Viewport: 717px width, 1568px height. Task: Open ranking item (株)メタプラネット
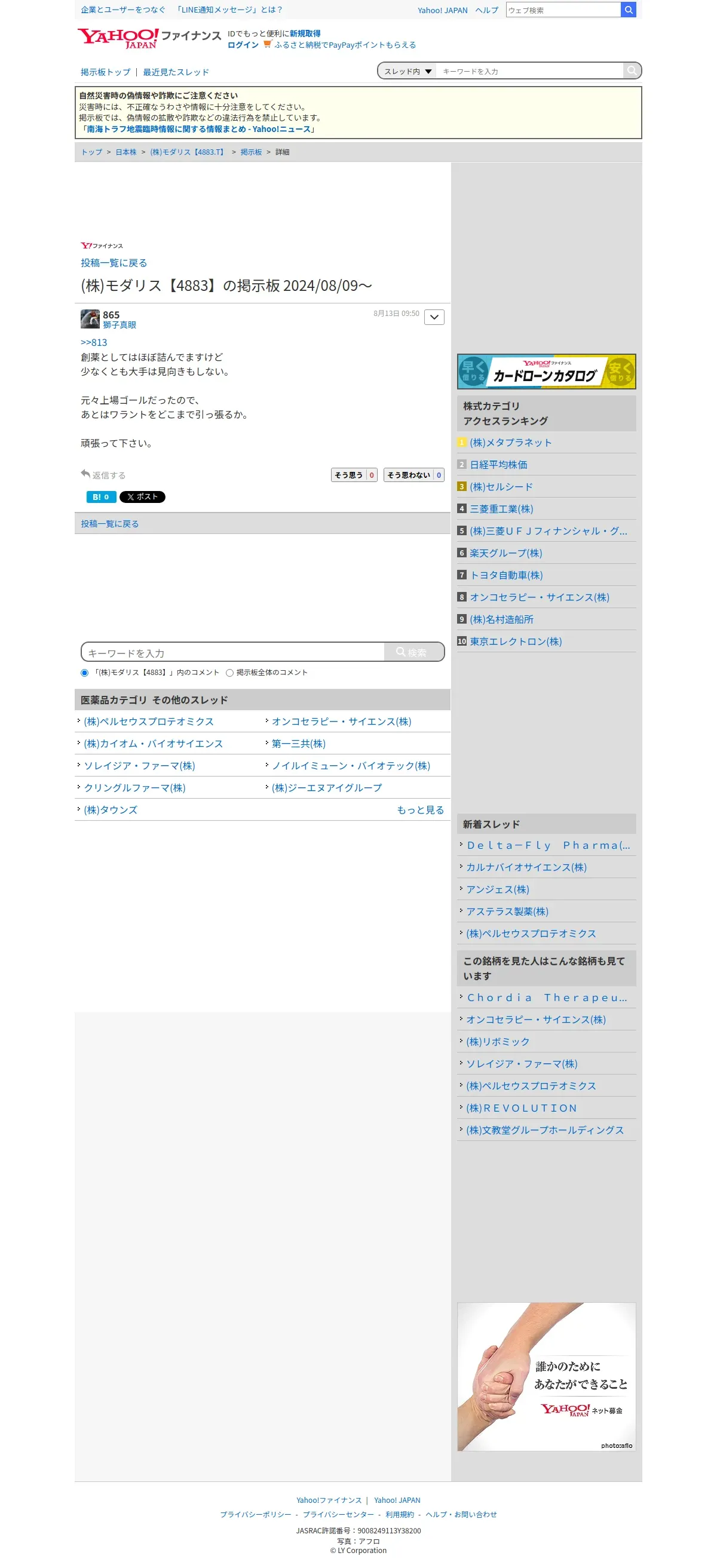510,443
